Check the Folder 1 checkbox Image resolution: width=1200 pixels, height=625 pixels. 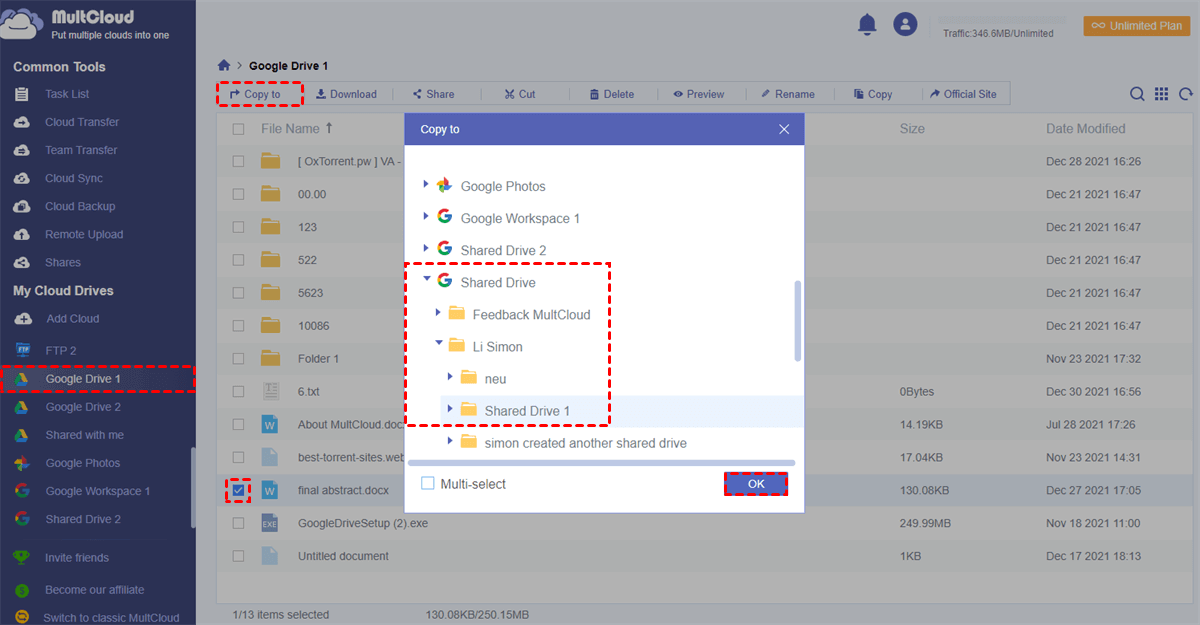(x=238, y=358)
